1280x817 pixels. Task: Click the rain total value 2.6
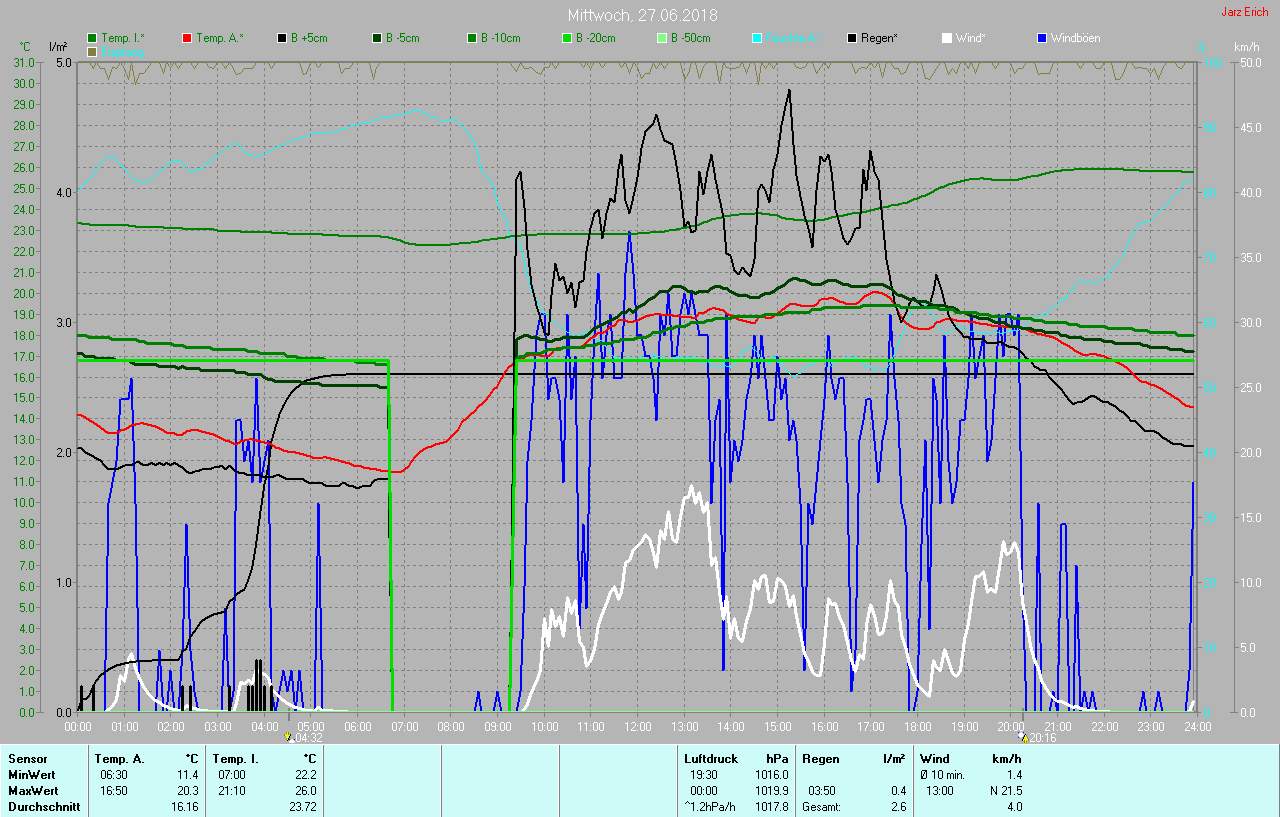point(898,807)
